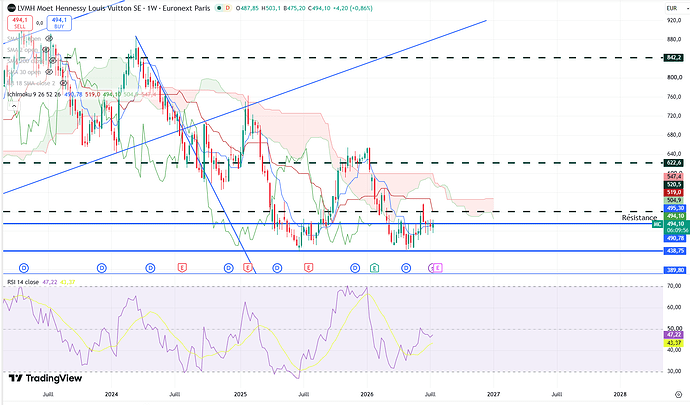This screenshot has width=690, height=405.
Task: Click the 520,5 dark price label
Action: tap(674, 185)
